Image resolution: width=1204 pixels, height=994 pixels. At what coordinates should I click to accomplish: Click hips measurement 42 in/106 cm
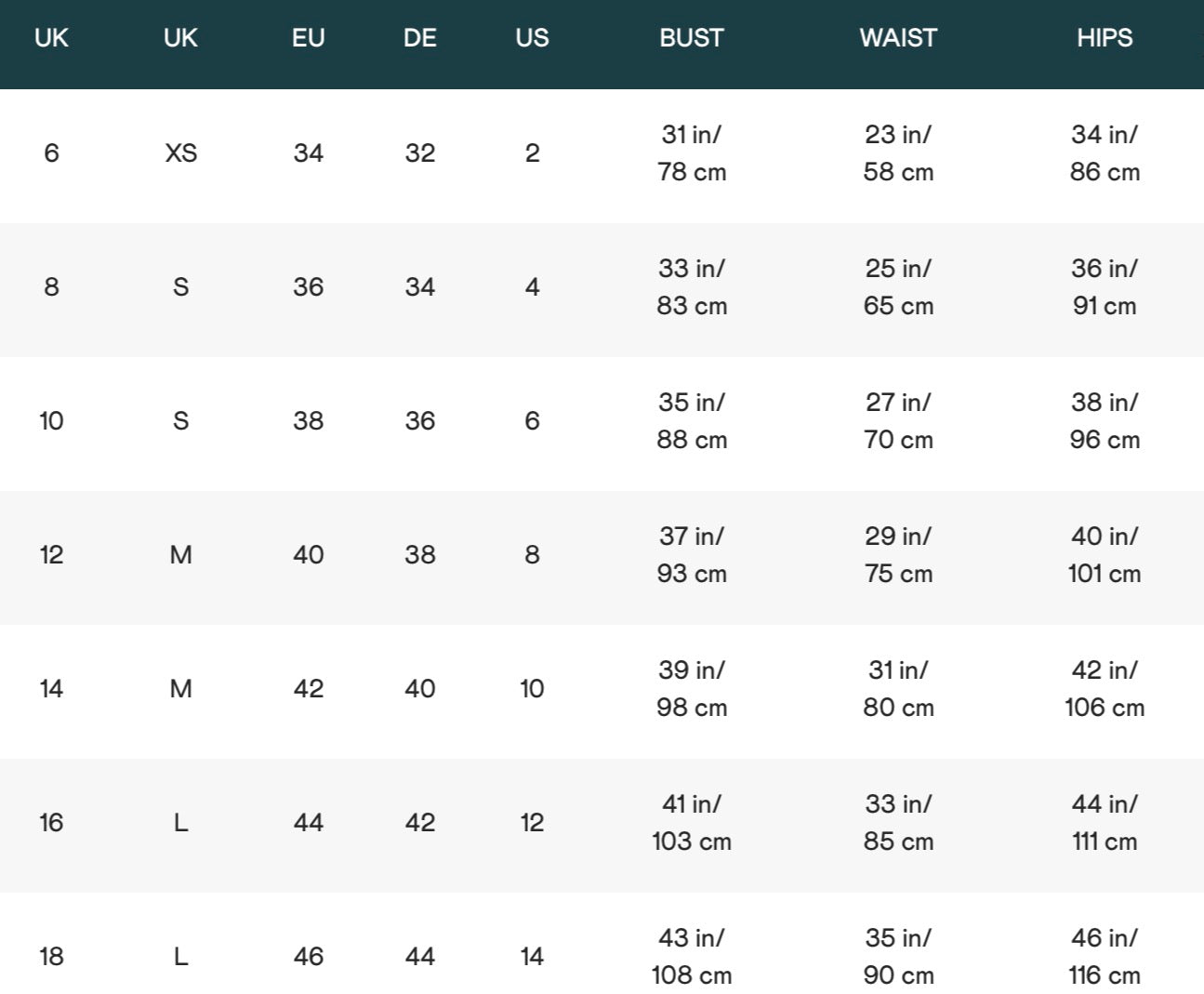click(x=1105, y=689)
